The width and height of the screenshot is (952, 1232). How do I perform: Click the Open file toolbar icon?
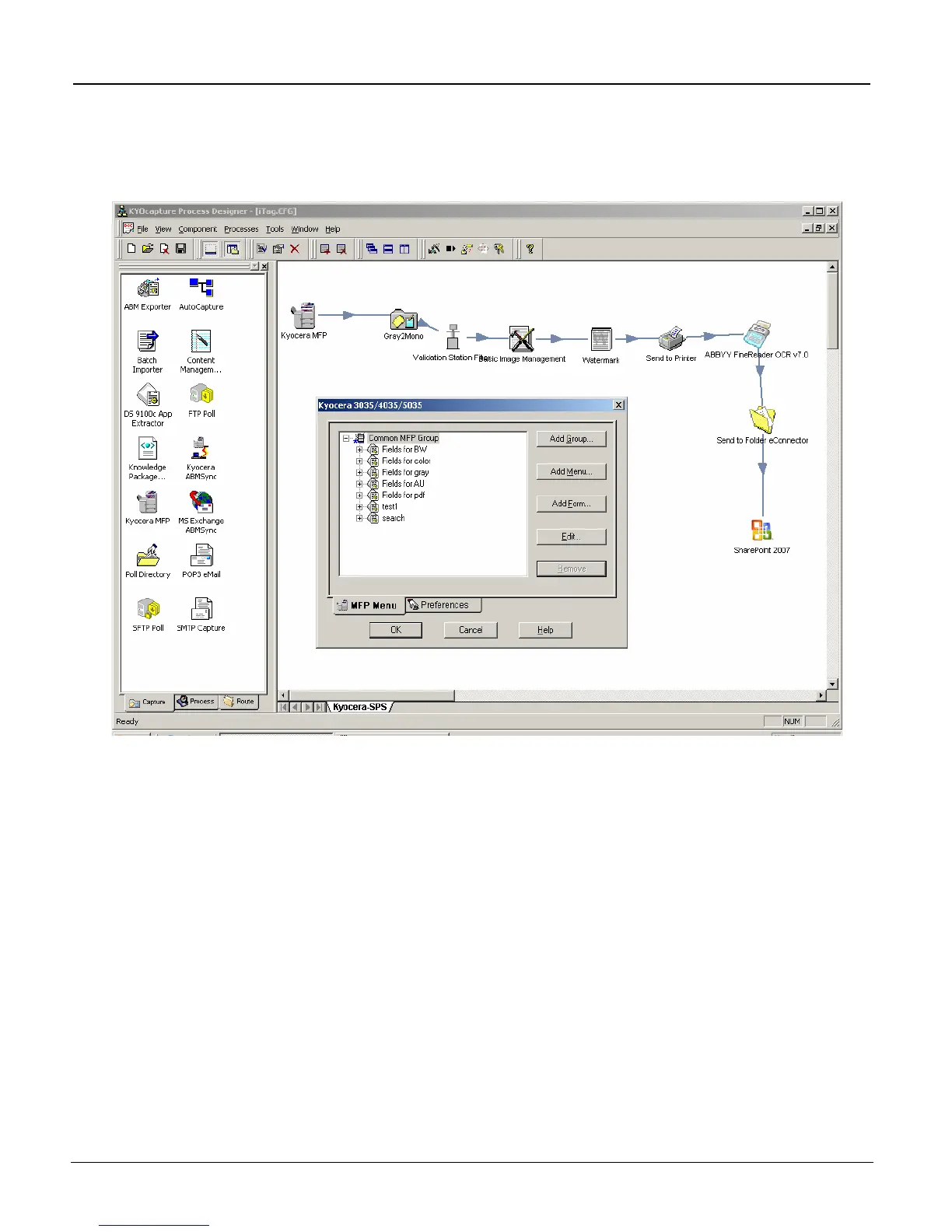[148, 249]
